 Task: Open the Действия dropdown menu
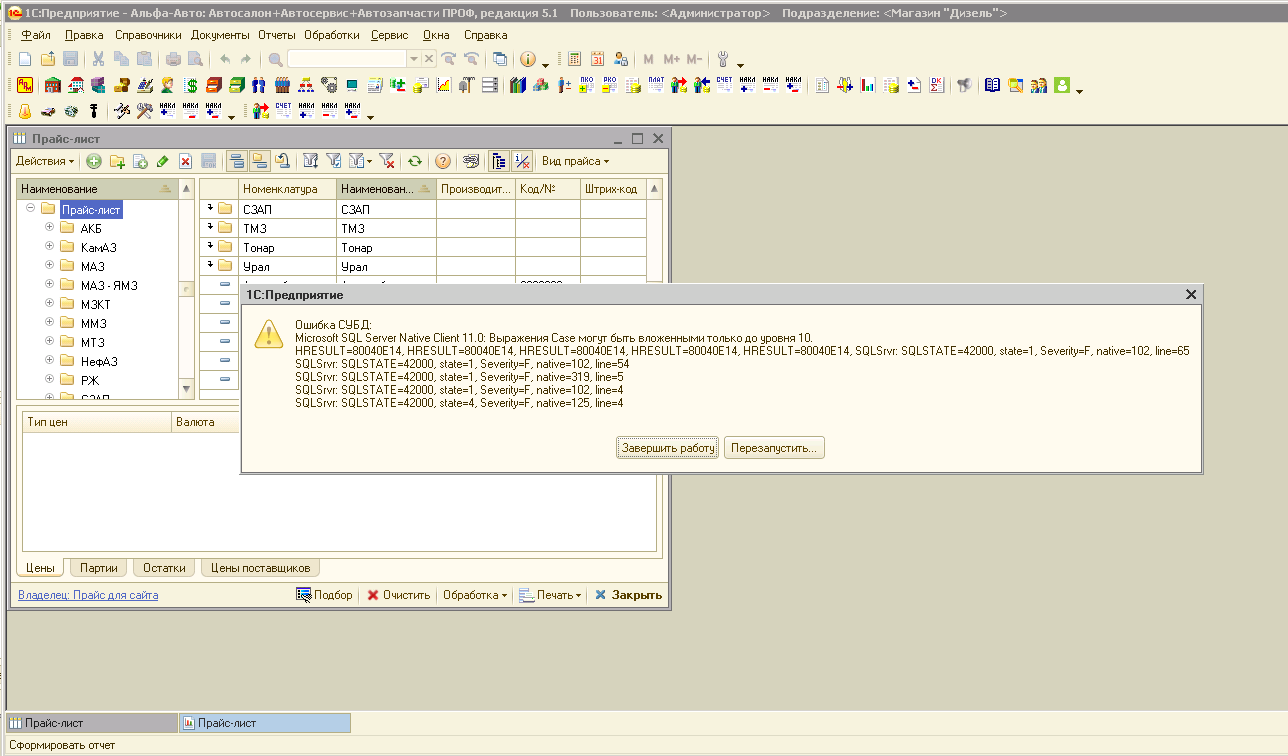coord(45,161)
